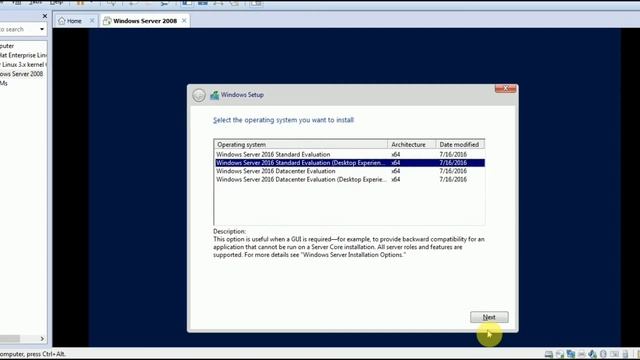Click the network adapter status bar icon
This screenshot has width=640, height=360.
[571, 354]
